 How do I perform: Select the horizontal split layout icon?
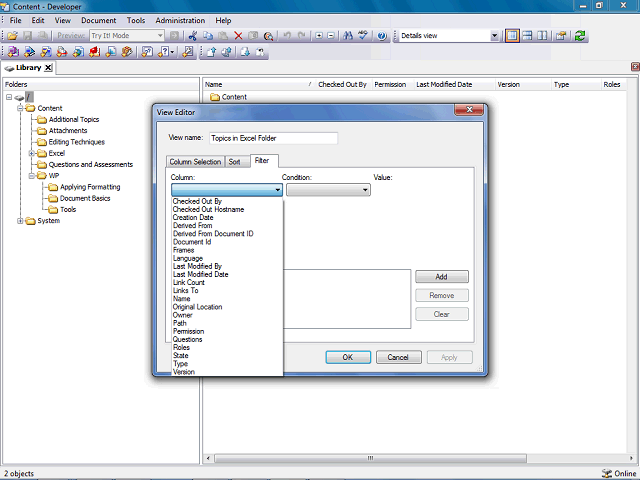pyautogui.click(x=527, y=36)
